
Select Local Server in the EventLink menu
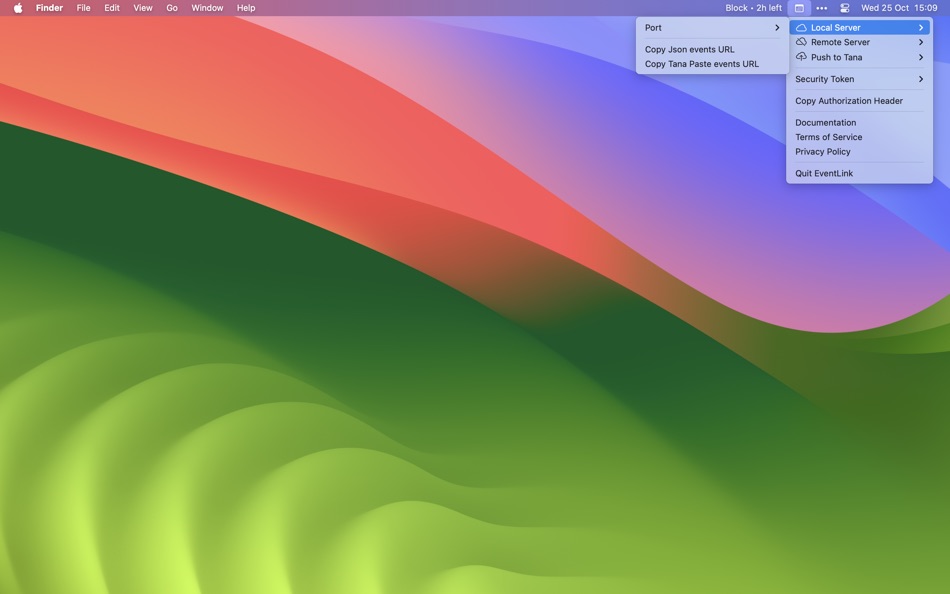859,27
